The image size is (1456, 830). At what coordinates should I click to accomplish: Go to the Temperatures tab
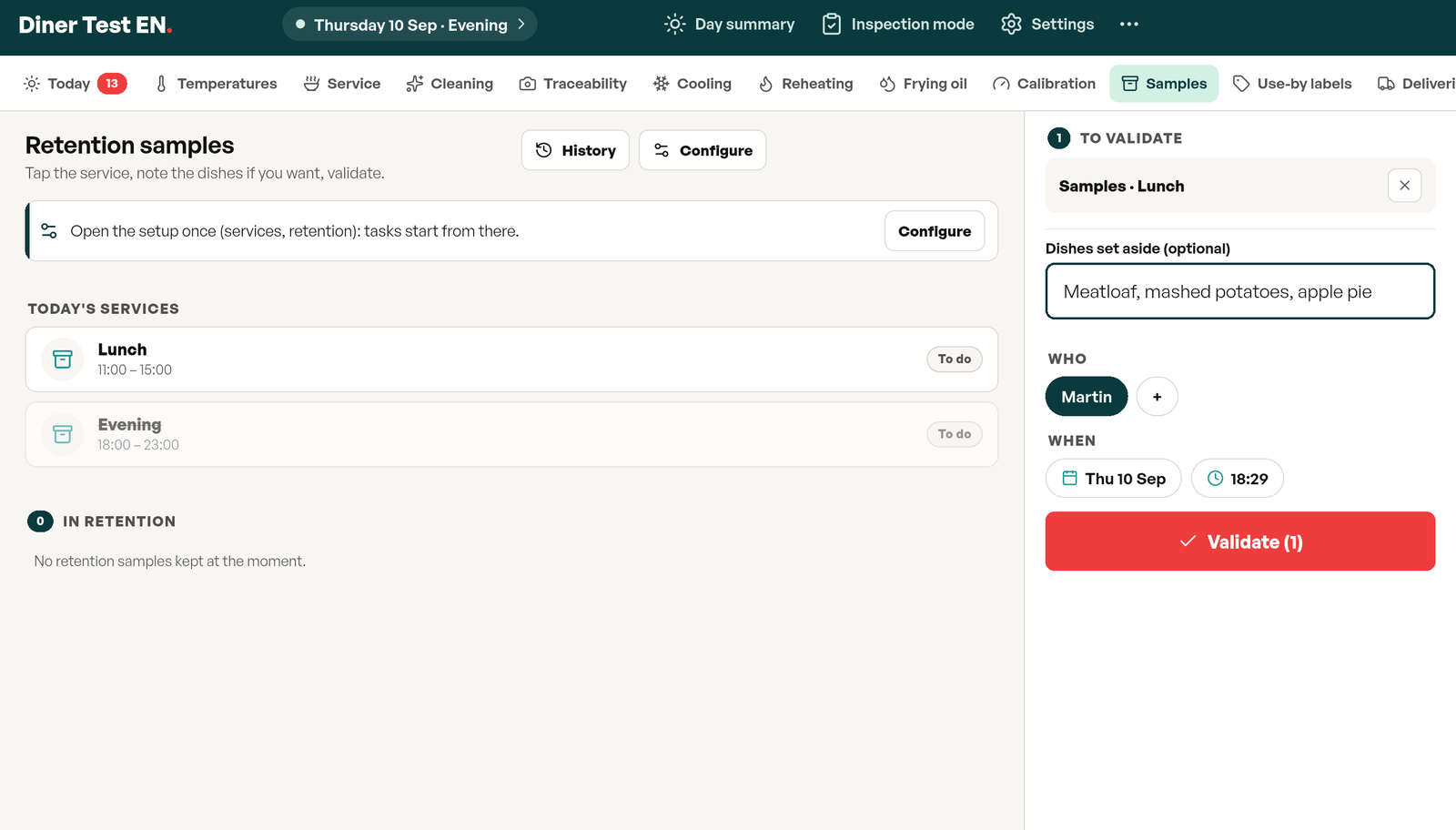[x=216, y=84]
